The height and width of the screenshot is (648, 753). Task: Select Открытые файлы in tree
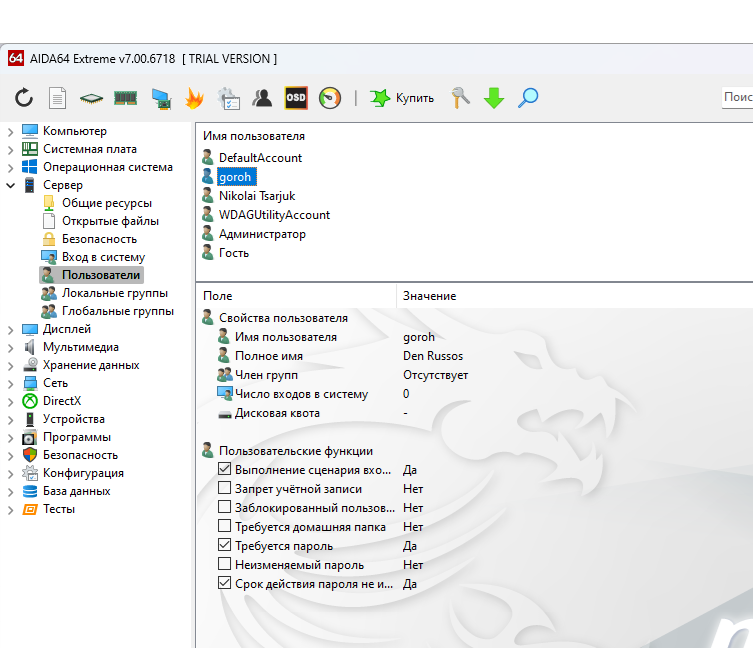click(x=110, y=221)
